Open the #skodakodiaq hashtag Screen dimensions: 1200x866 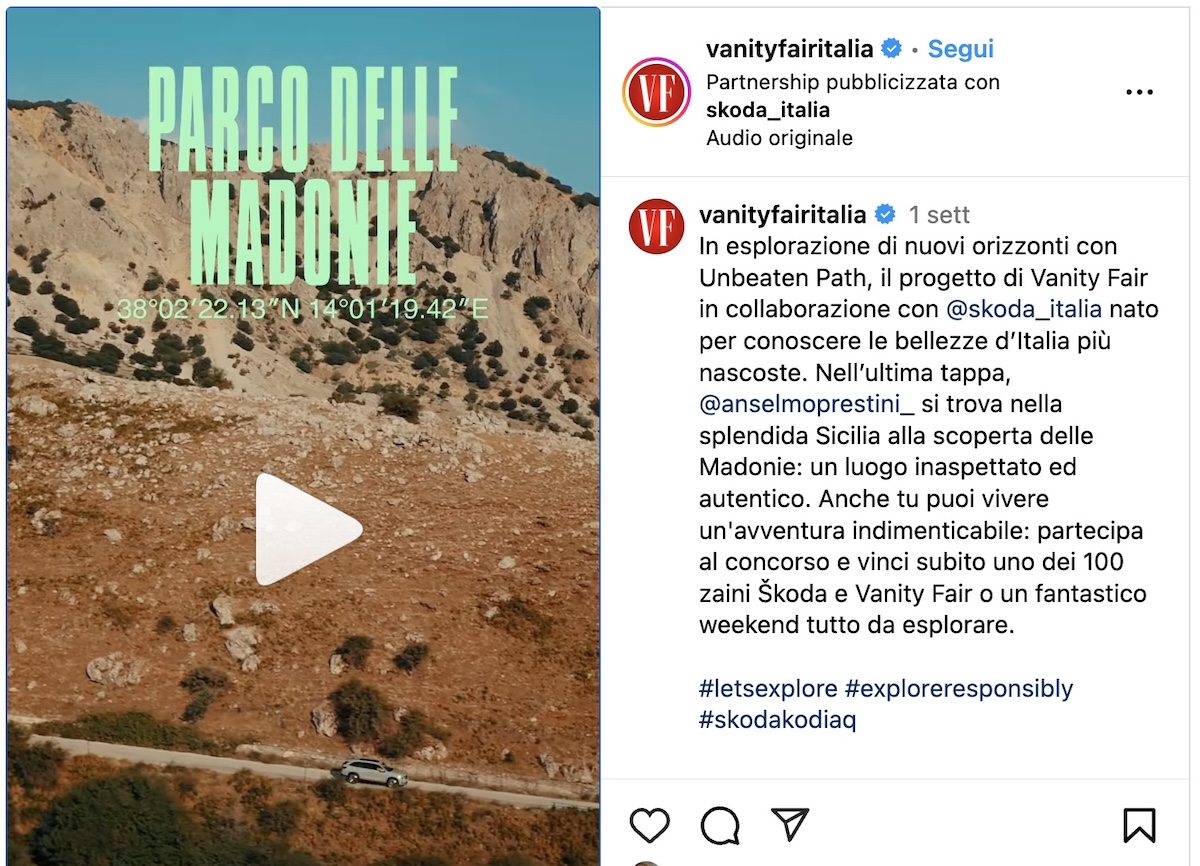777,720
